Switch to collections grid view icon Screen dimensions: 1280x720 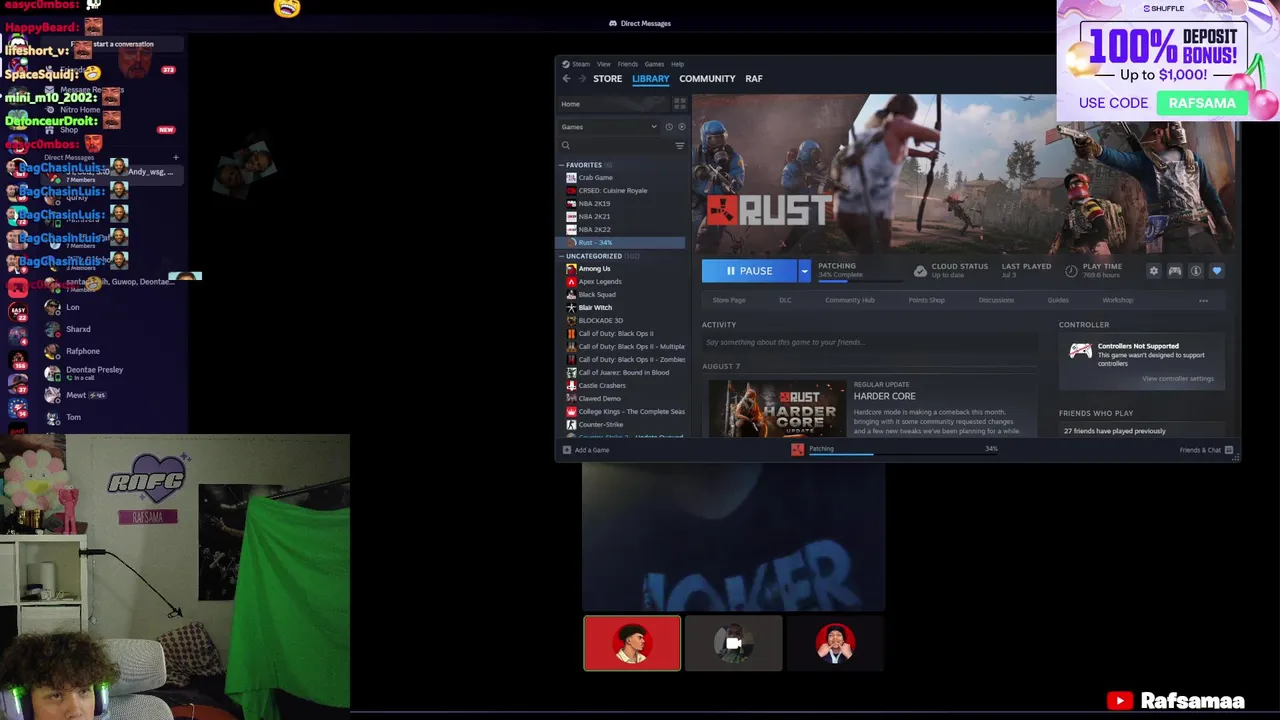pyautogui.click(x=680, y=104)
